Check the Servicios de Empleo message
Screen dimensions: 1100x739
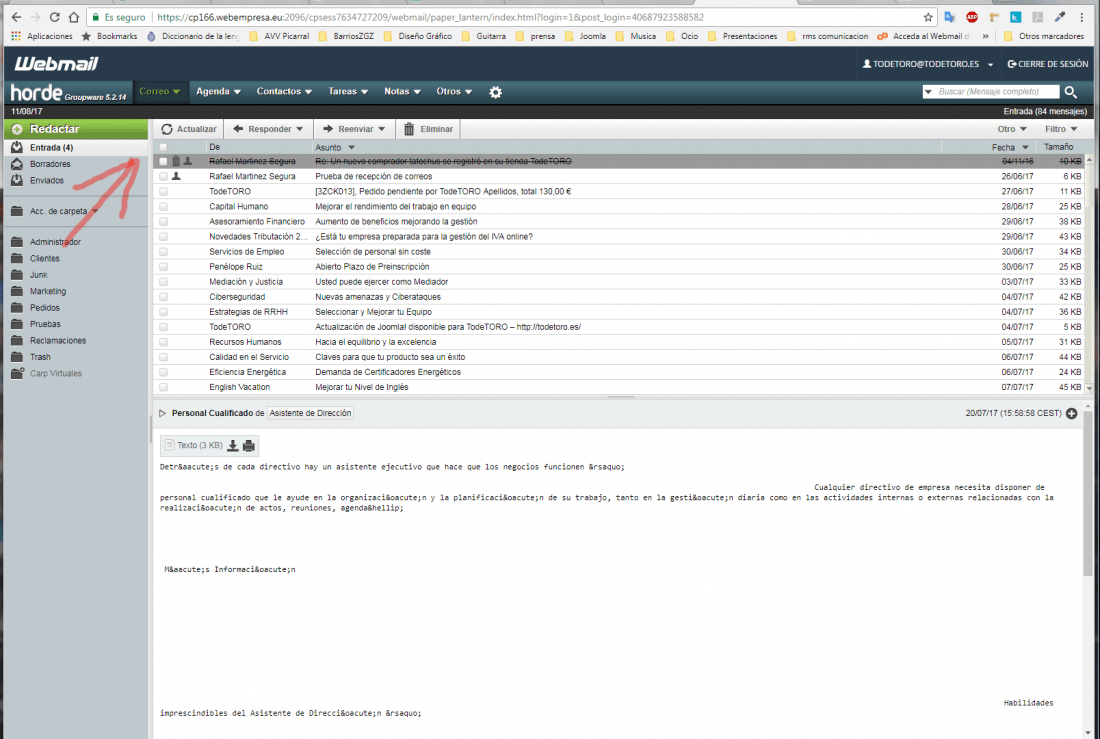tap(163, 252)
